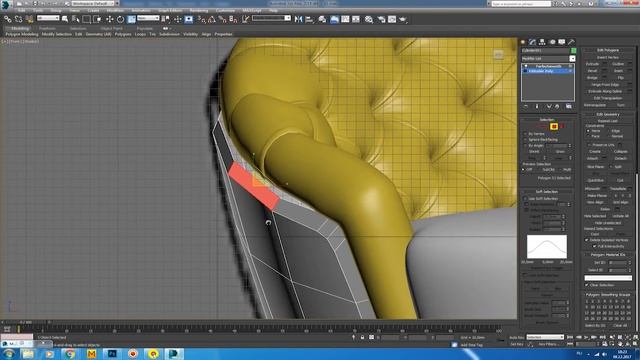Toggle Use Soft Selection checkbox
640x360 pixels.
(525, 198)
